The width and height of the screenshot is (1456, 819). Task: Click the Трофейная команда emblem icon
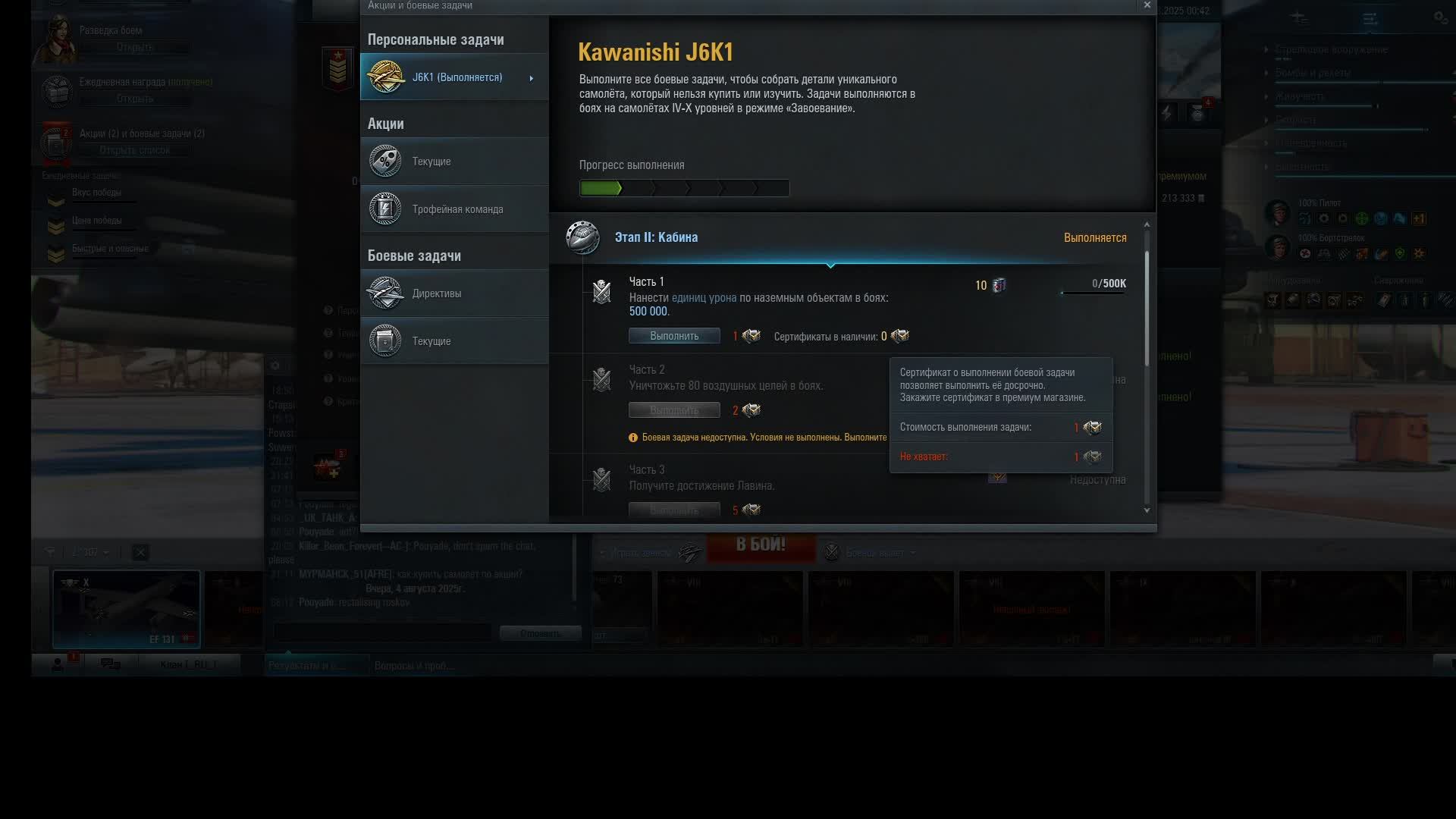click(385, 209)
